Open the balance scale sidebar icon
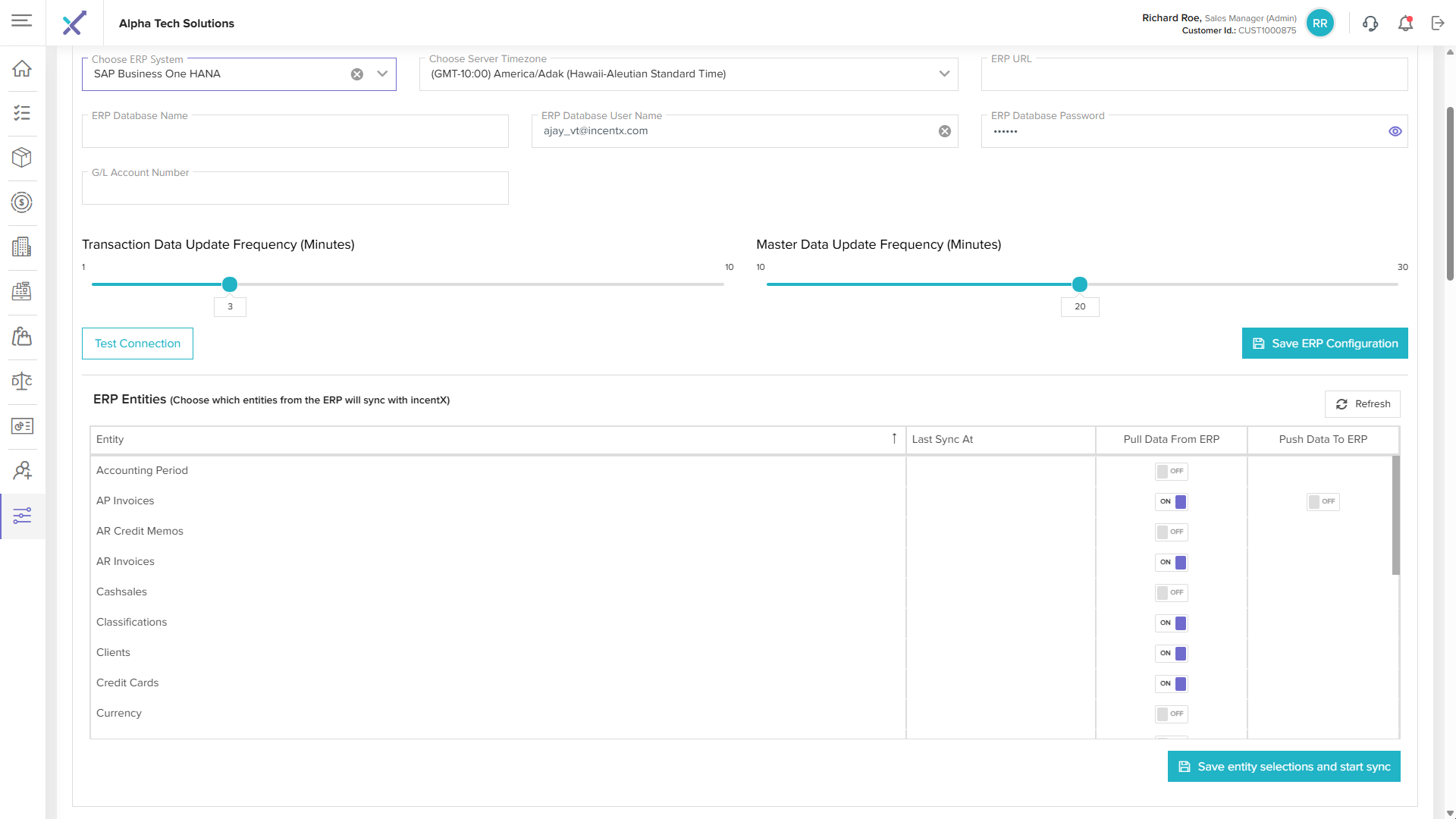 tap(22, 381)
